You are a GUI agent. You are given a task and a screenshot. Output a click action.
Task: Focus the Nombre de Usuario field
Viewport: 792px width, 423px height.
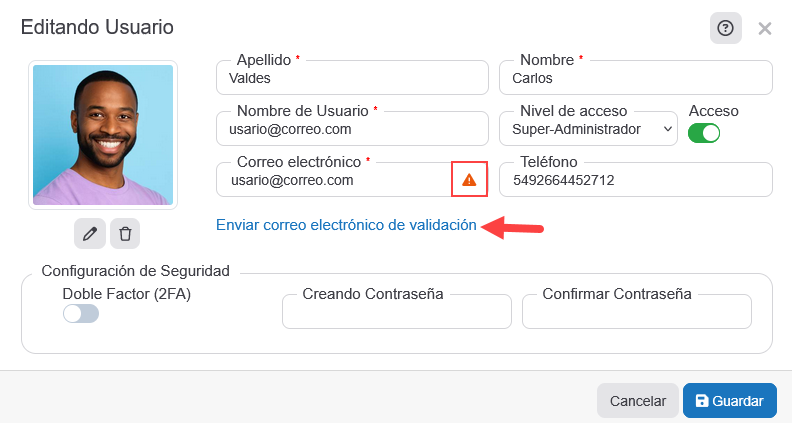tap(350, 129)
